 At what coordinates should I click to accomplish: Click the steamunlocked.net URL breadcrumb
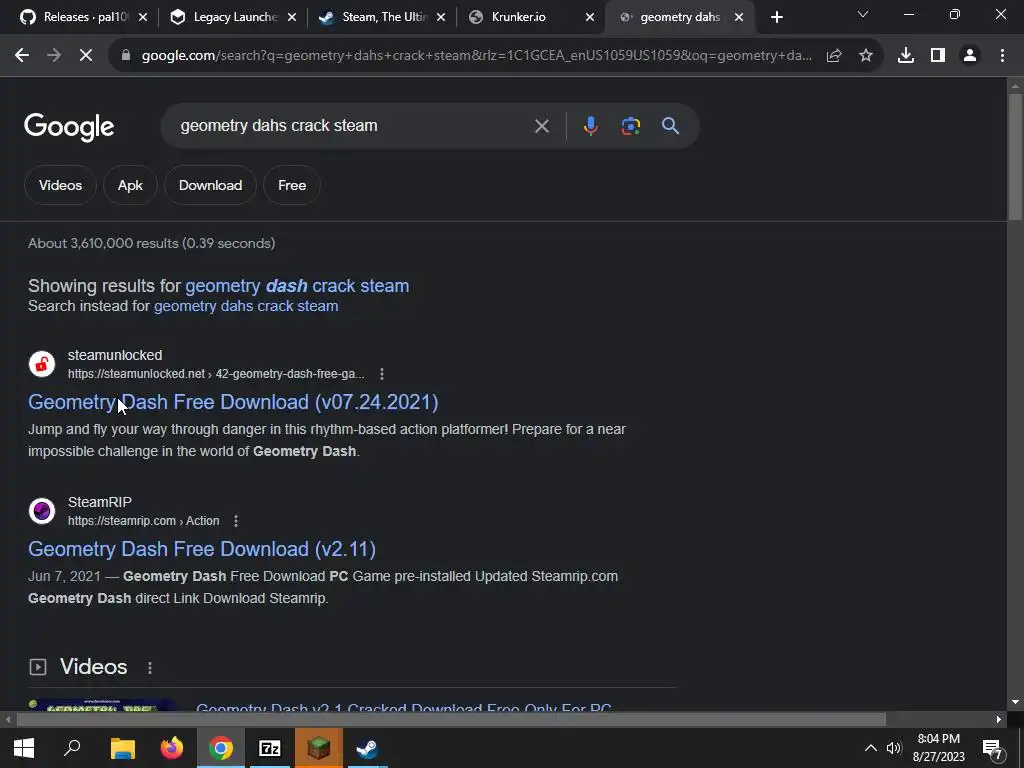pyautogui.click(x=216, y=374)
